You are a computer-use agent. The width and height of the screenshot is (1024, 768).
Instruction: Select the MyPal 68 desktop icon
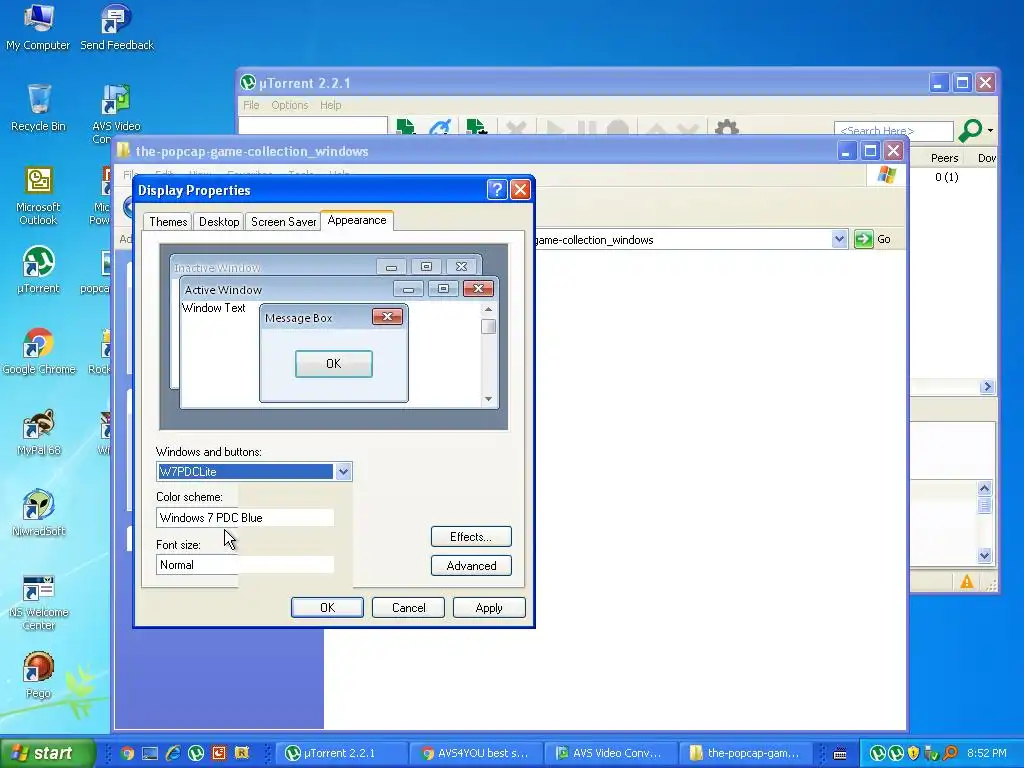coord(39,432)
